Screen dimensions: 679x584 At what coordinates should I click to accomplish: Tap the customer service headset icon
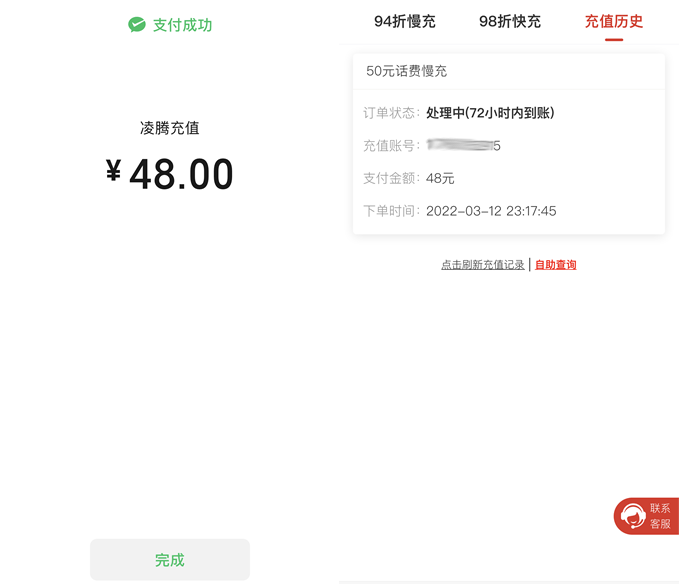[632, 516]
